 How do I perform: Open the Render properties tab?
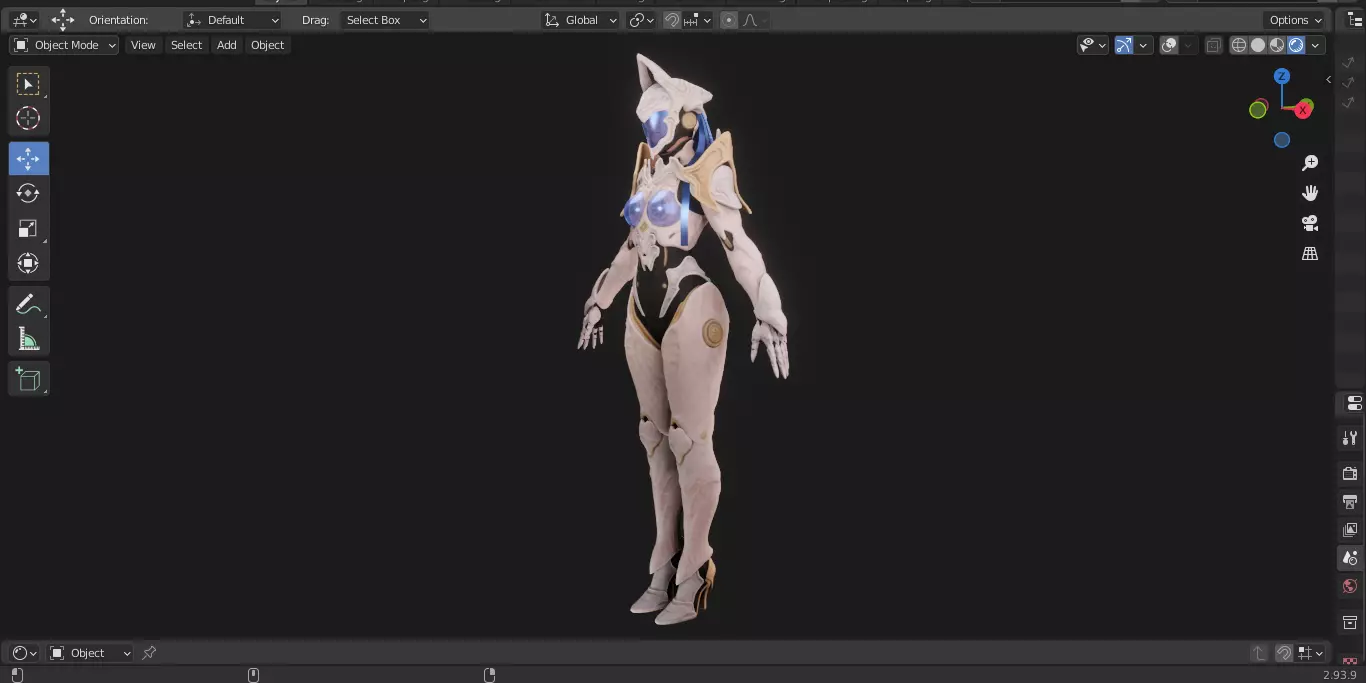coord(1350,473)
